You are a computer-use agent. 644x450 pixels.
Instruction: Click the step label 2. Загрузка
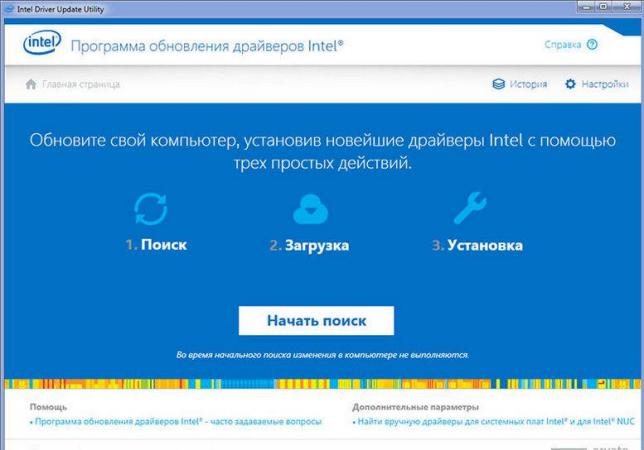pyautogui.click(x=309, y=246)
